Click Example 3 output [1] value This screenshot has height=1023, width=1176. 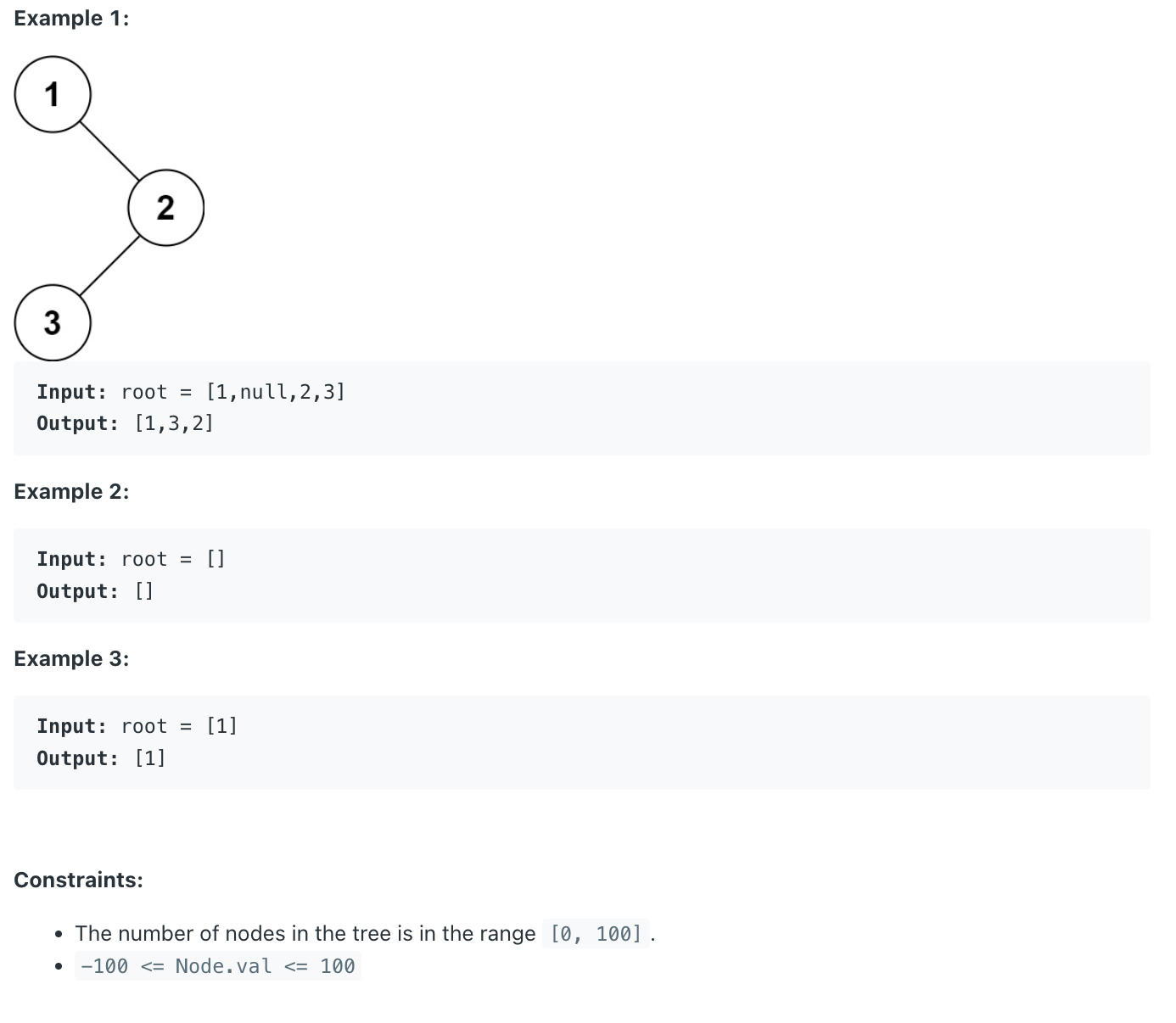click(x=150, y=758)
